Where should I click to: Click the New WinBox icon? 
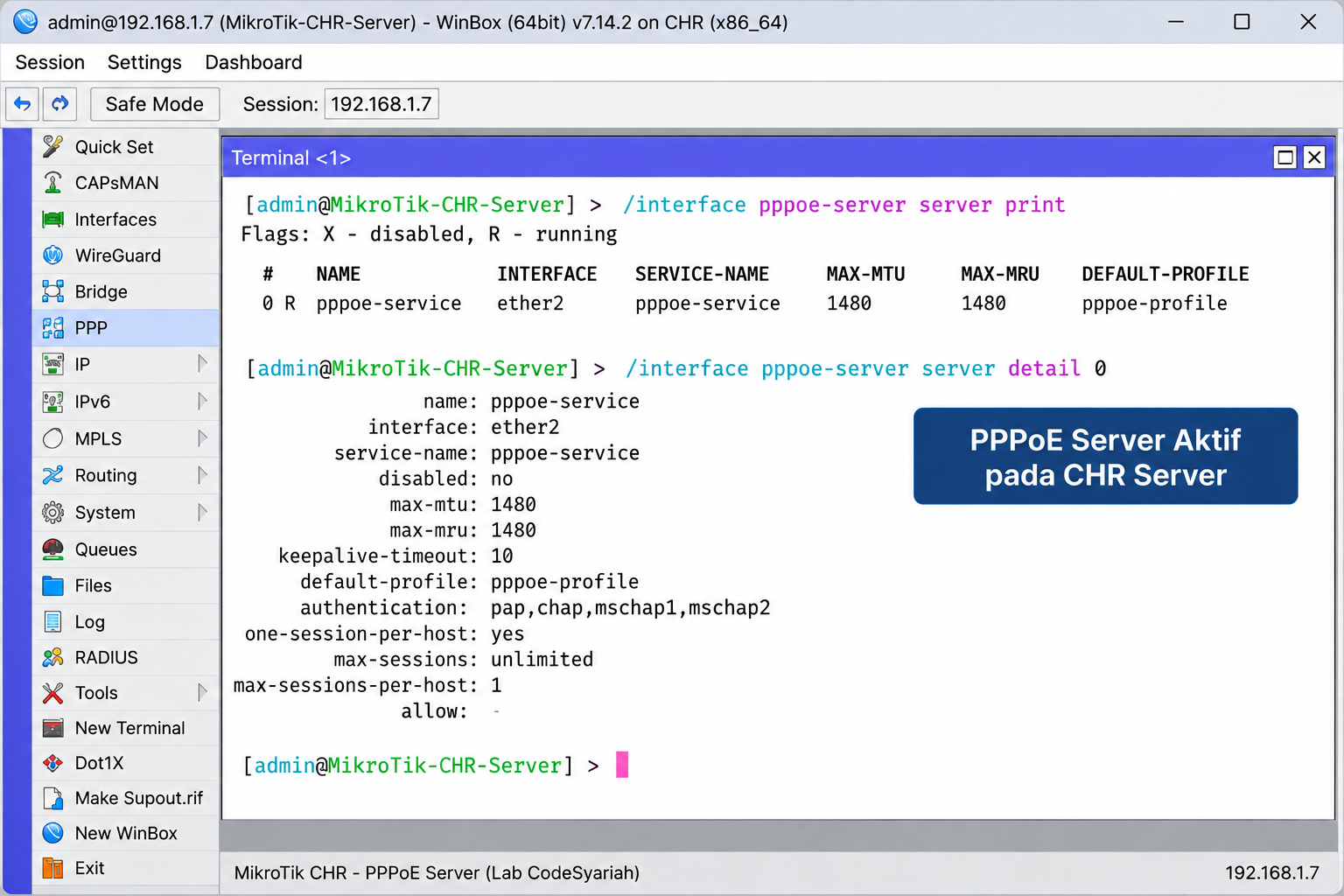[52, 833]
